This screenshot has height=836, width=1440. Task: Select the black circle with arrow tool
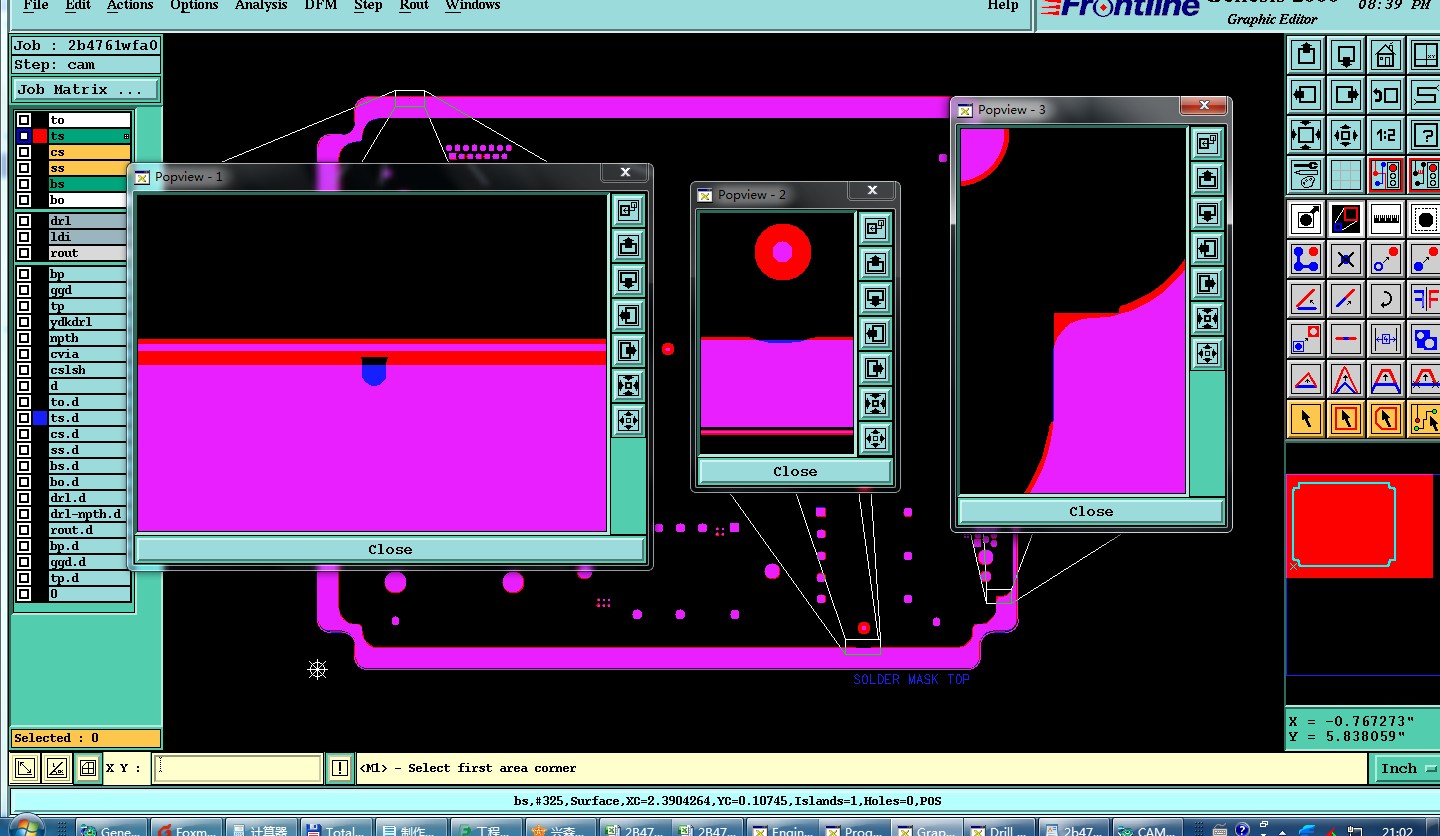(1306, 218)
